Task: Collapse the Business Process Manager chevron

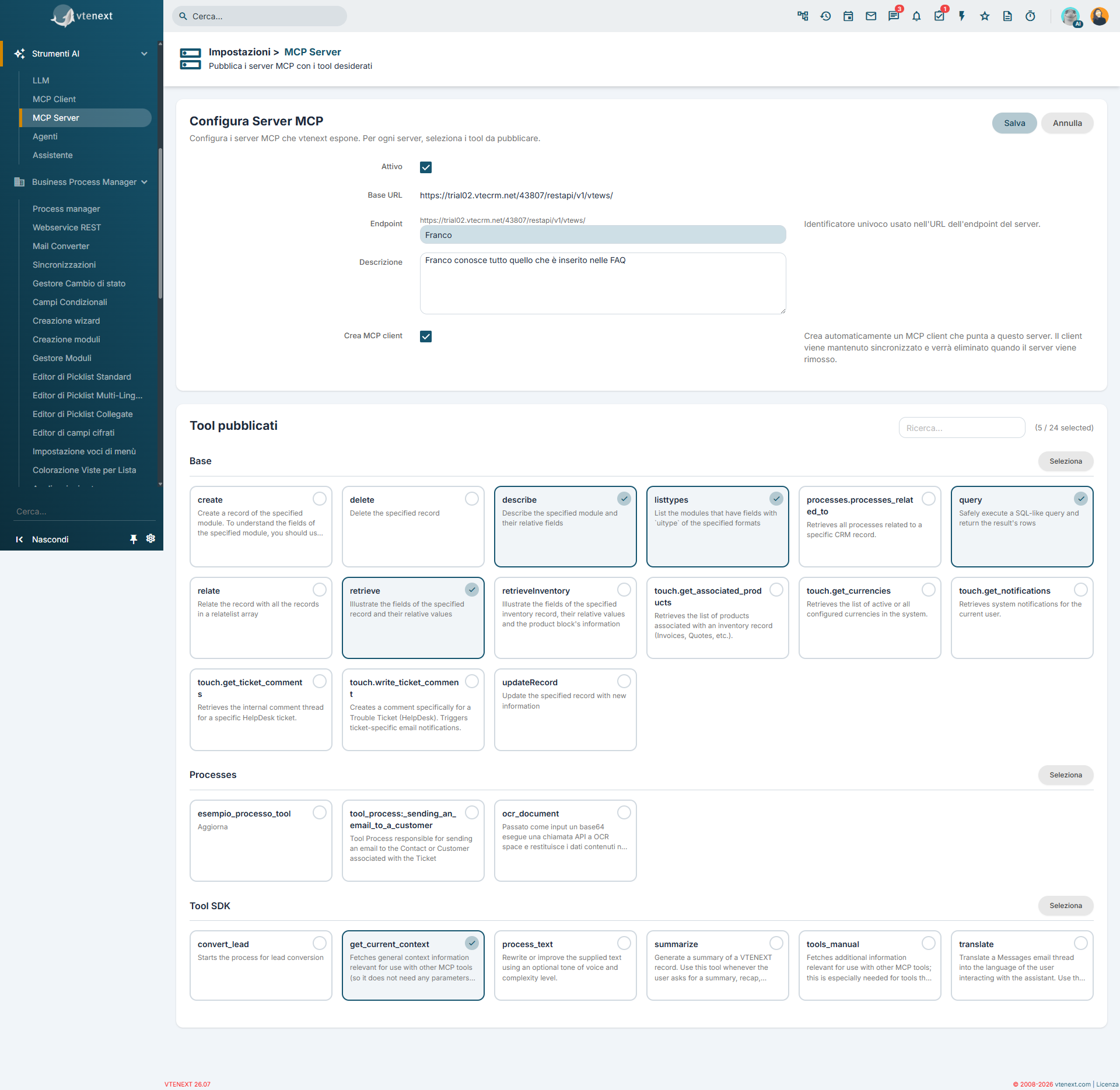Action: (x=144, y=182)
